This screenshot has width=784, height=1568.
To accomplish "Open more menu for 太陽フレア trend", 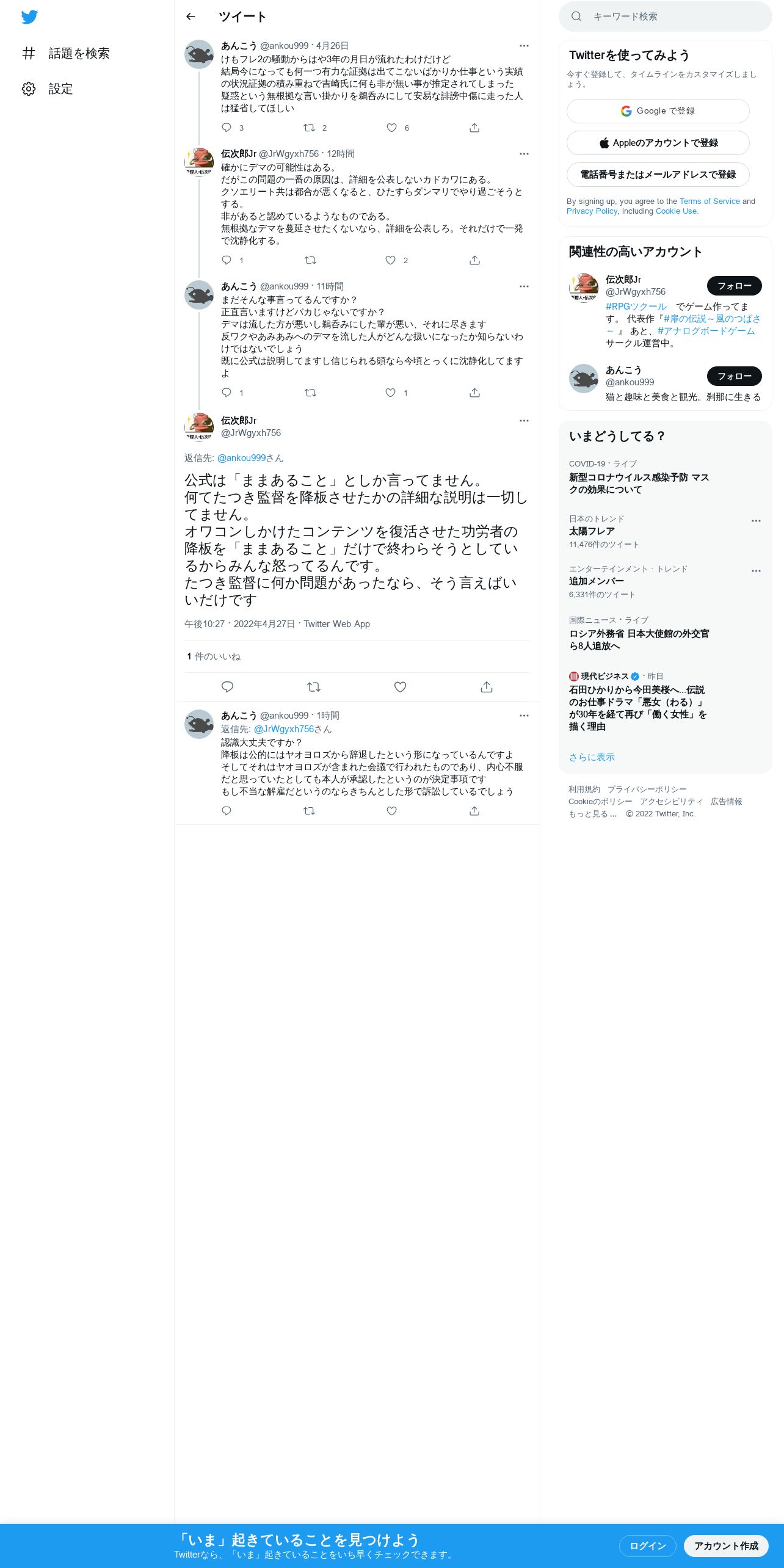I will pyautogui.click(x=756, y=521).
